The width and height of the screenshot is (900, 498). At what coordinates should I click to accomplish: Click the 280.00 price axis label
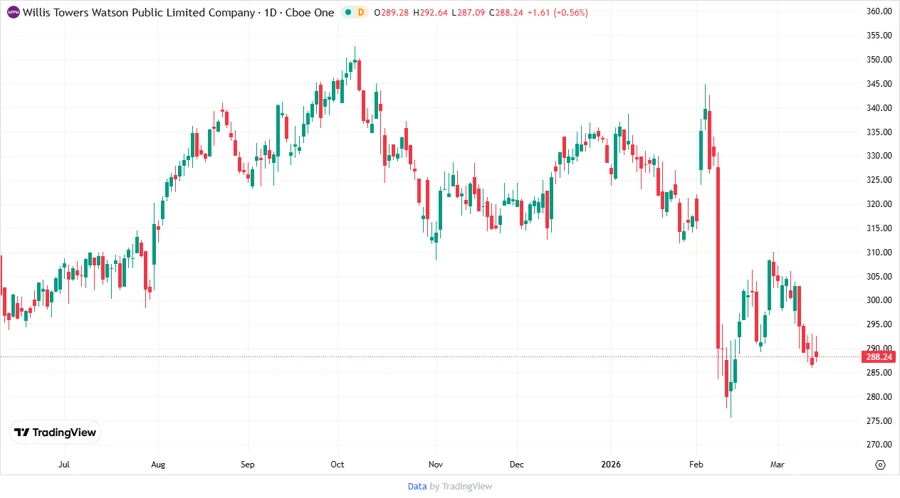coord(879,396)
